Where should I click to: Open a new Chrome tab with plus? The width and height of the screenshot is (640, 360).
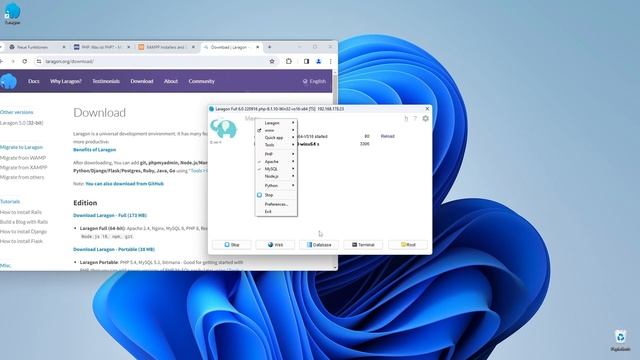pyautogui.click(x=269, y=47)
